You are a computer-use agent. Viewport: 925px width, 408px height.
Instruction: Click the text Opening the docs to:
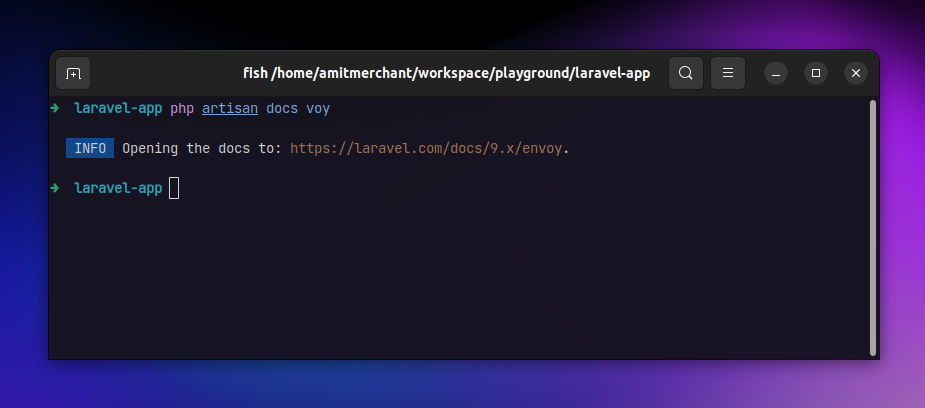(202, 149)
